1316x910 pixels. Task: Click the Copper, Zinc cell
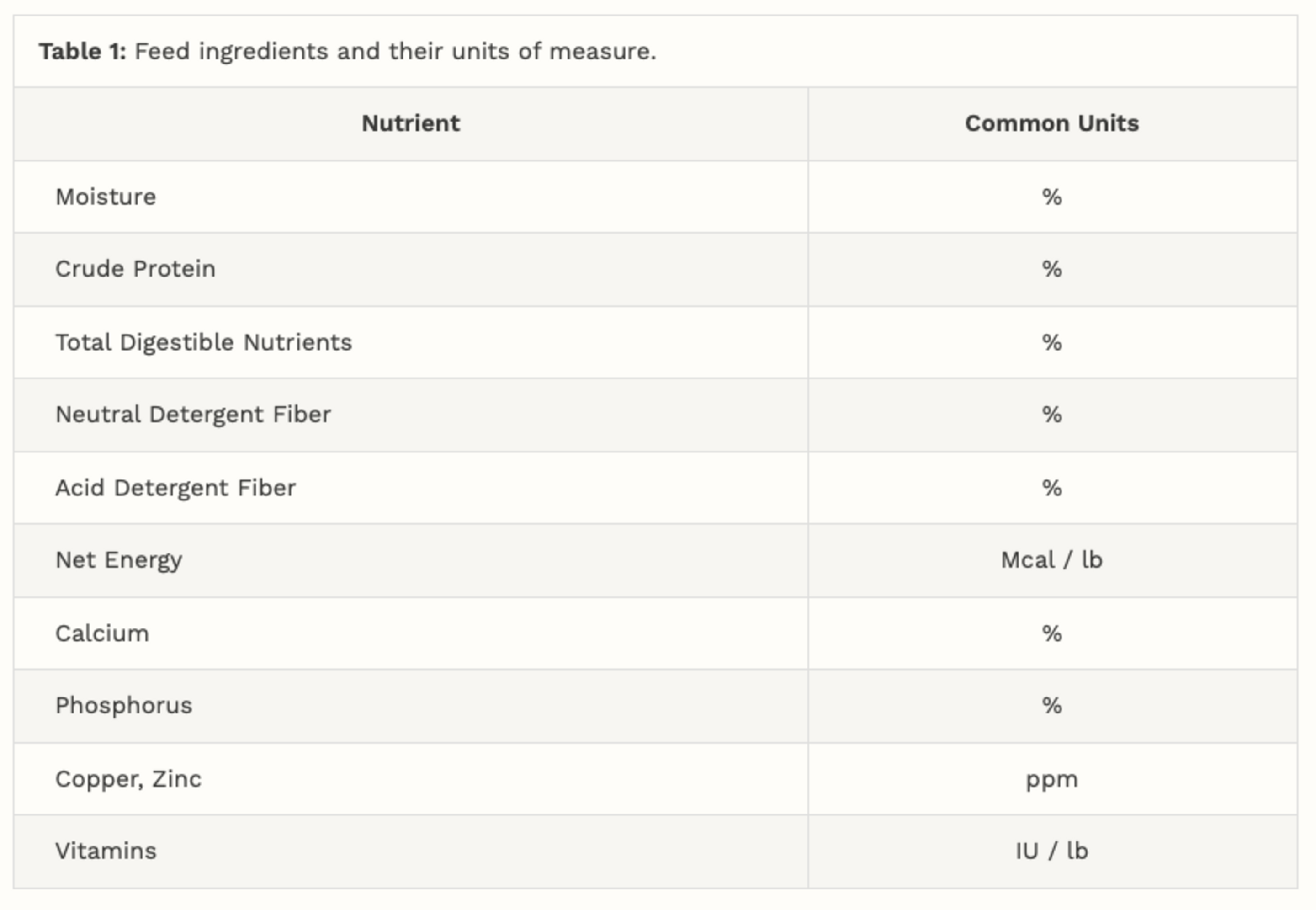point(128,779)
